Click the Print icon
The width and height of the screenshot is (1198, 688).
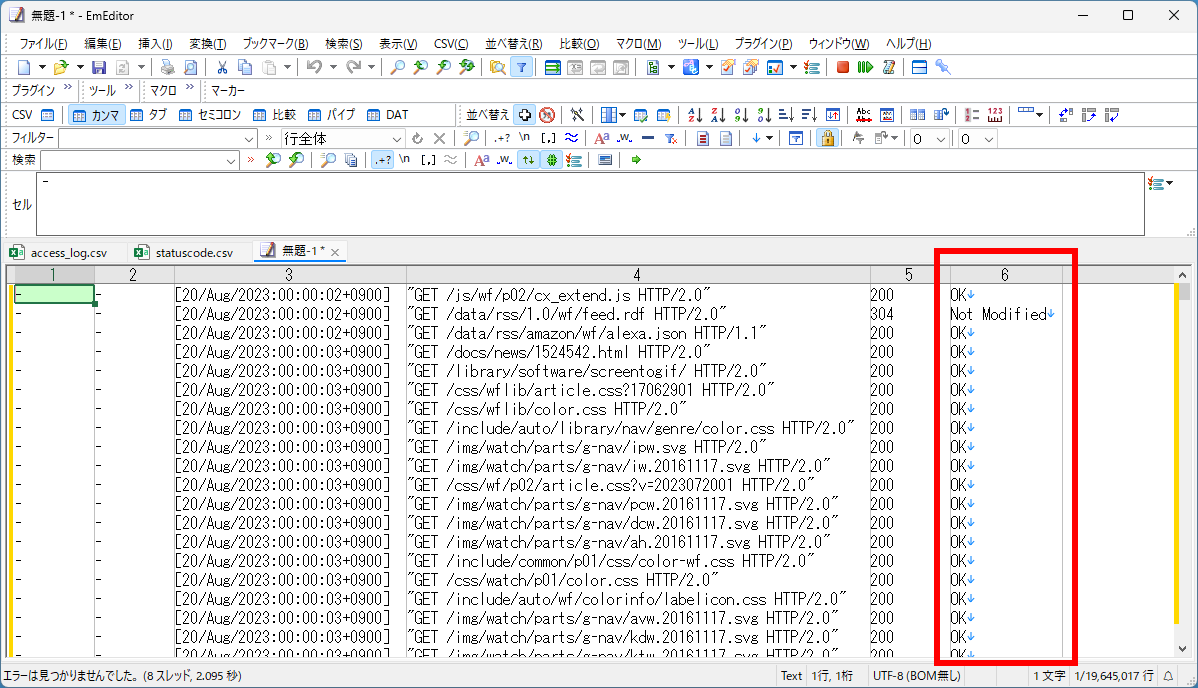(167, 66)
